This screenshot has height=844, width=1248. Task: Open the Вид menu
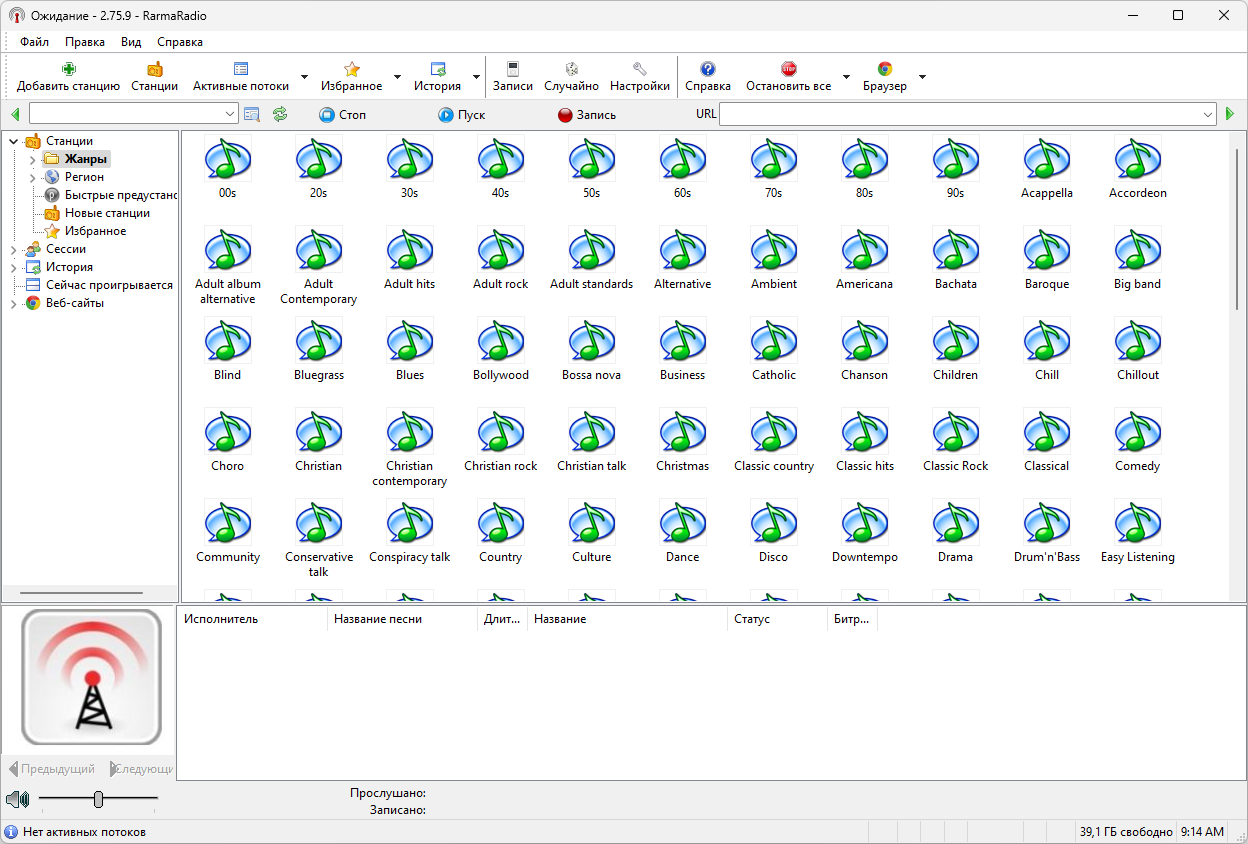click(131, 42)
